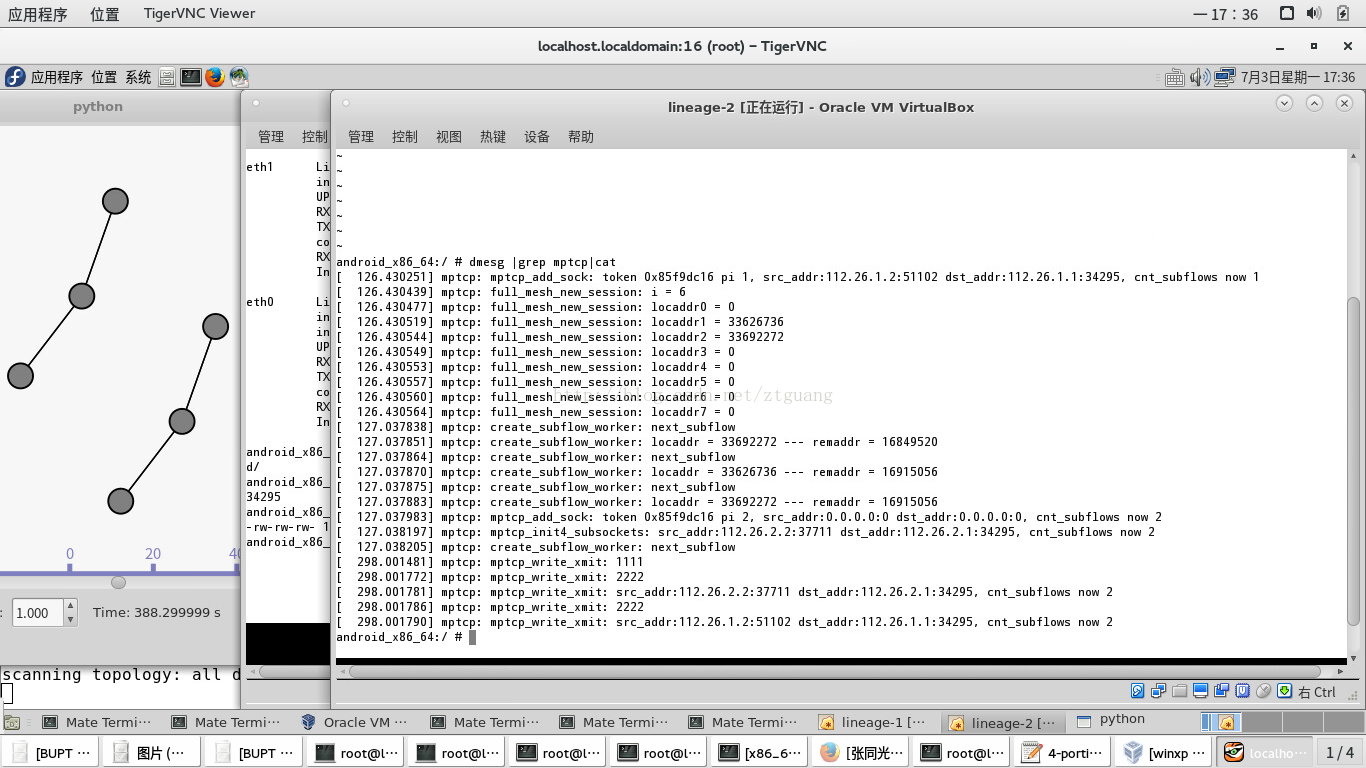Open outer top bar 应用程序 menu

38,14
